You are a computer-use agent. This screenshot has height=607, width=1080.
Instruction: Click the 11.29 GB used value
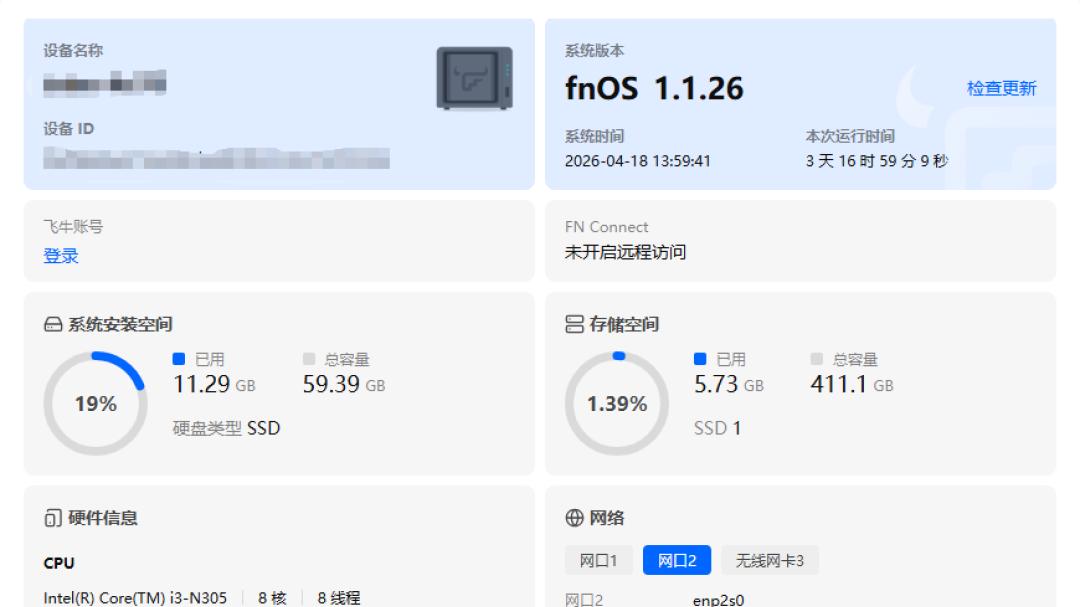coord(214,384)
